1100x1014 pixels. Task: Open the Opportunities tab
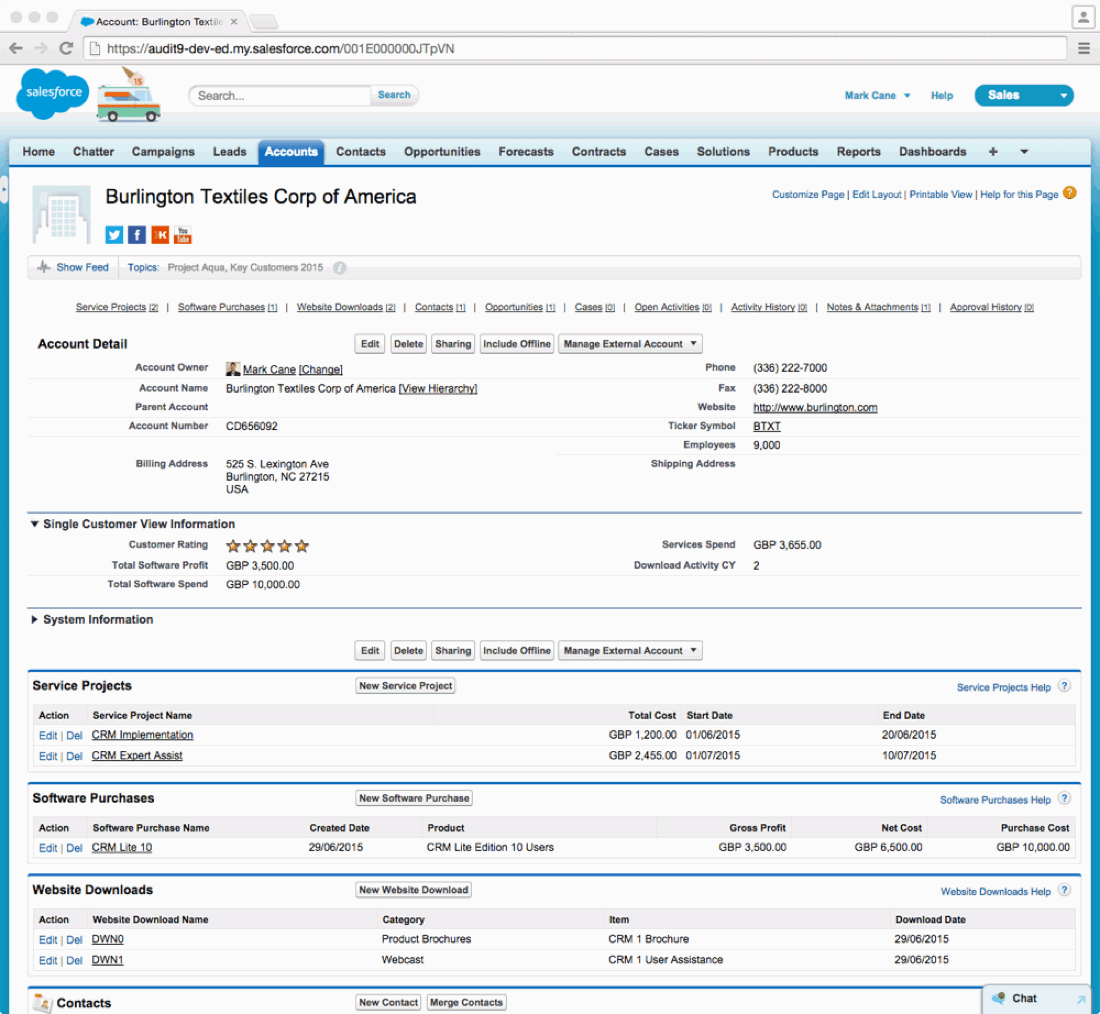(x=442, y=152)
